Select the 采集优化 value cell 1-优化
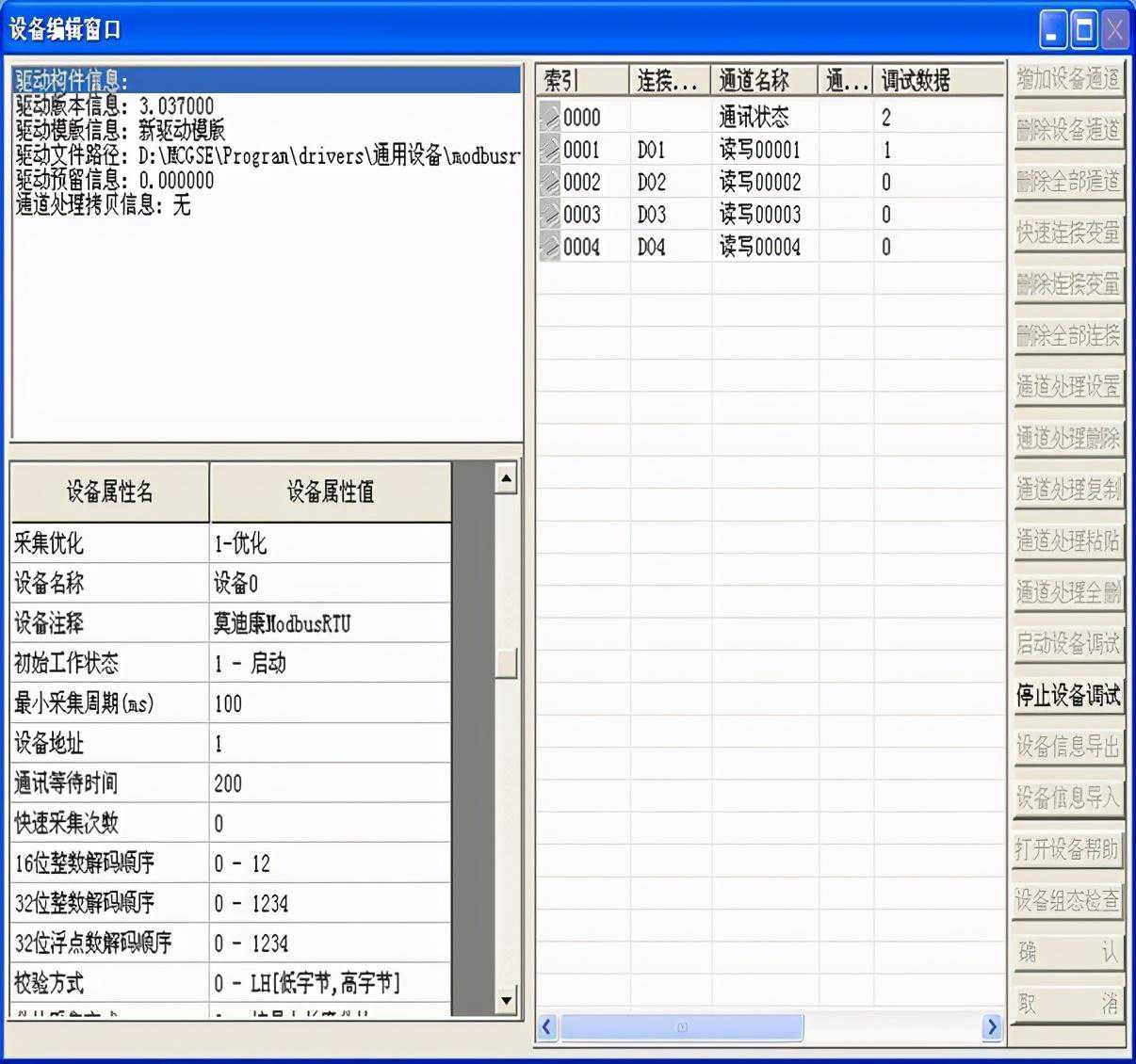Screen dimensions: 1136x1064 pyautogui.click(x=330, y=543)
